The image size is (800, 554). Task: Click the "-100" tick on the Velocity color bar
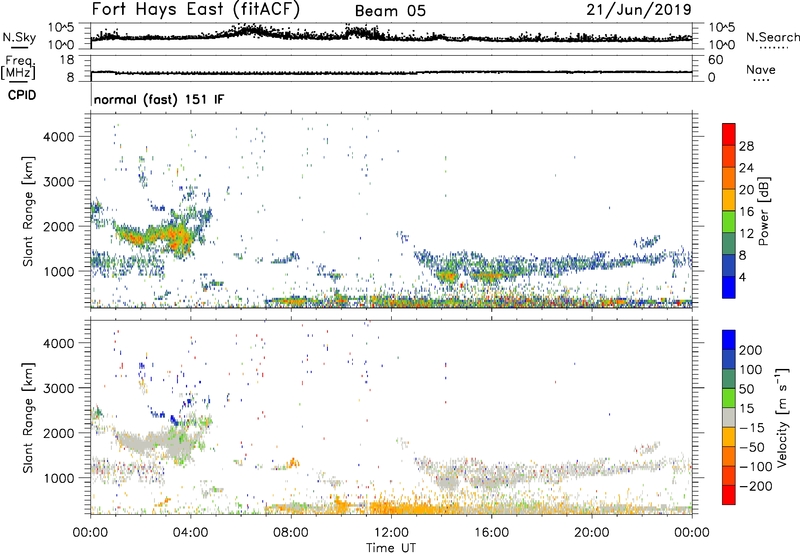click(755, 466)
